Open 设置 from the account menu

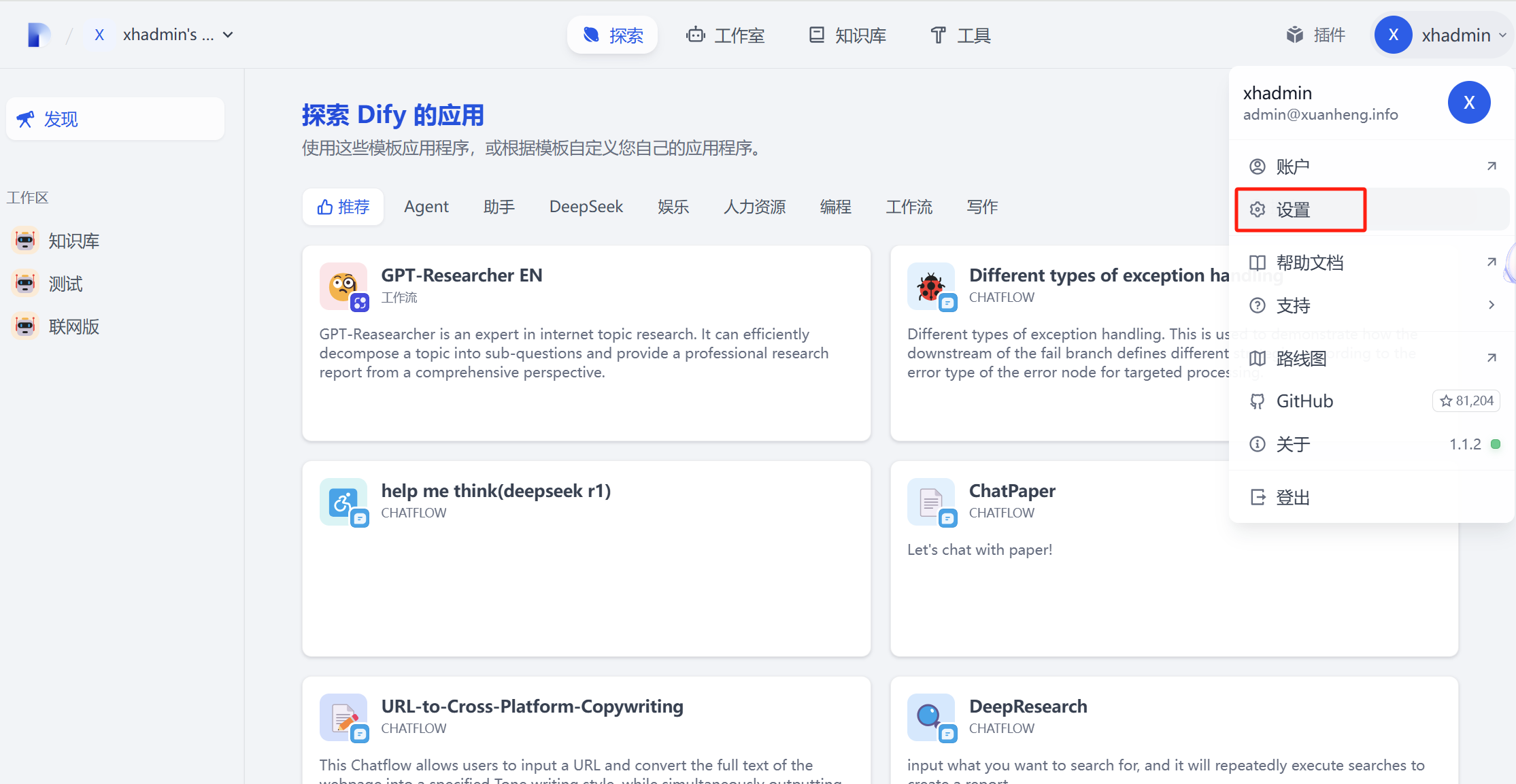(x=1372, y=209)
